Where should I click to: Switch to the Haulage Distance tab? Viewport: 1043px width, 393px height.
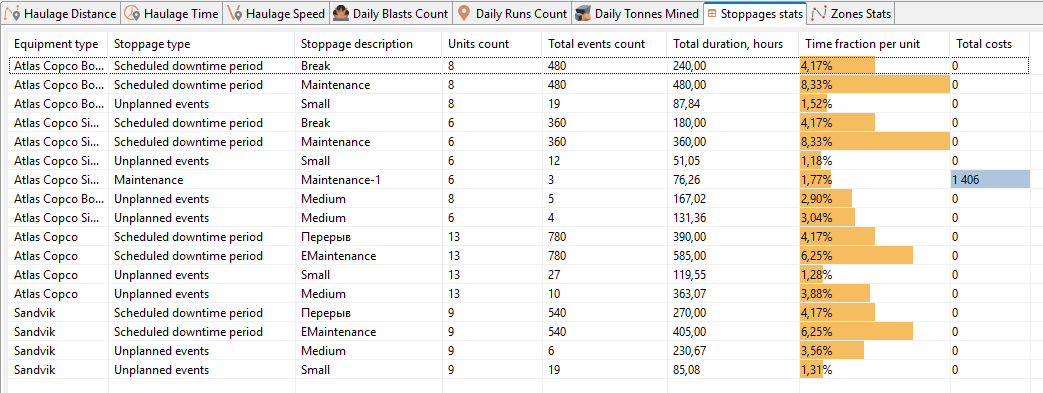pyautogui.click(x=61, y=13)
